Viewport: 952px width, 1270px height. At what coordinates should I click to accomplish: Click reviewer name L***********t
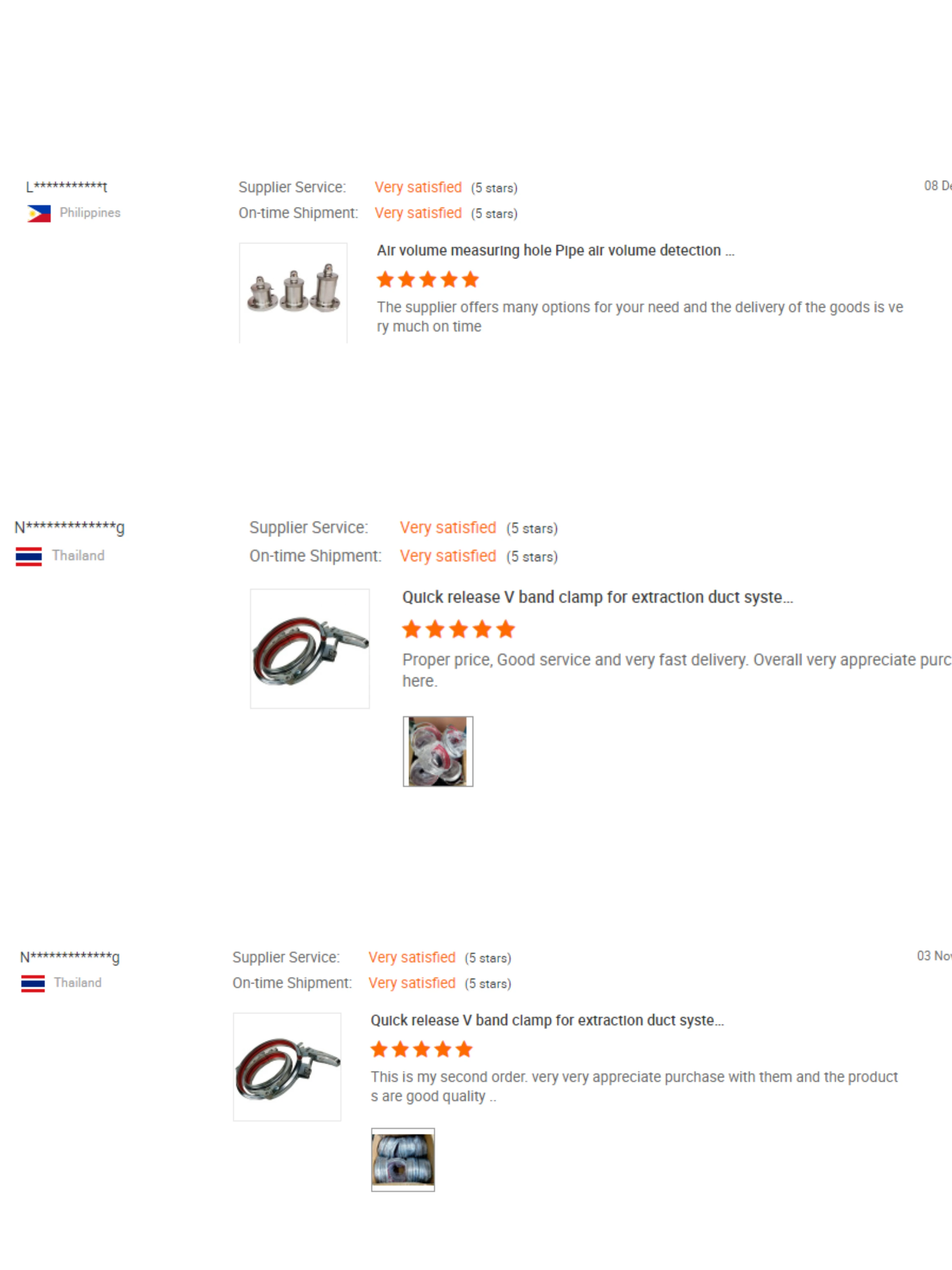click(x=67, y=187)
